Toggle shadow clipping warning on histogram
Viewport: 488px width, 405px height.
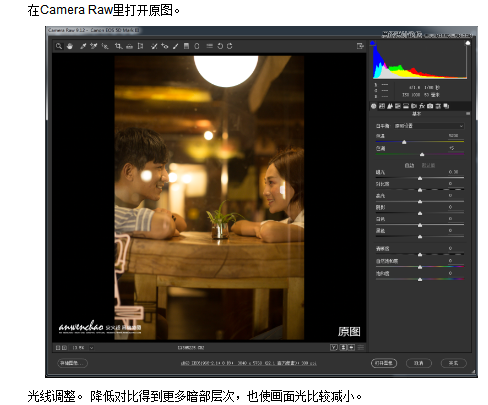point(373,43)
